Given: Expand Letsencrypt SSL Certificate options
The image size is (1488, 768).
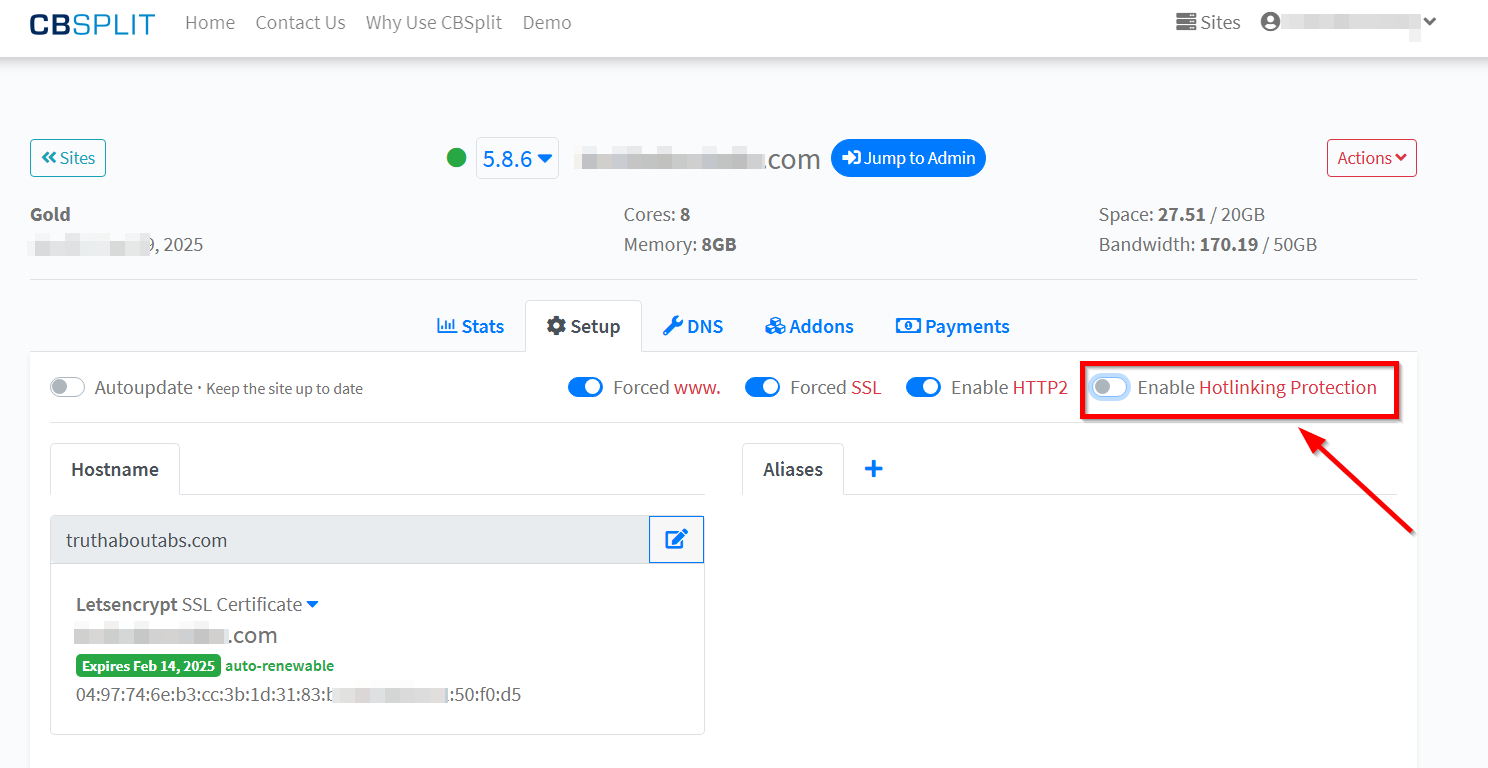Looking at the screenshot, I should click(312, 604).
